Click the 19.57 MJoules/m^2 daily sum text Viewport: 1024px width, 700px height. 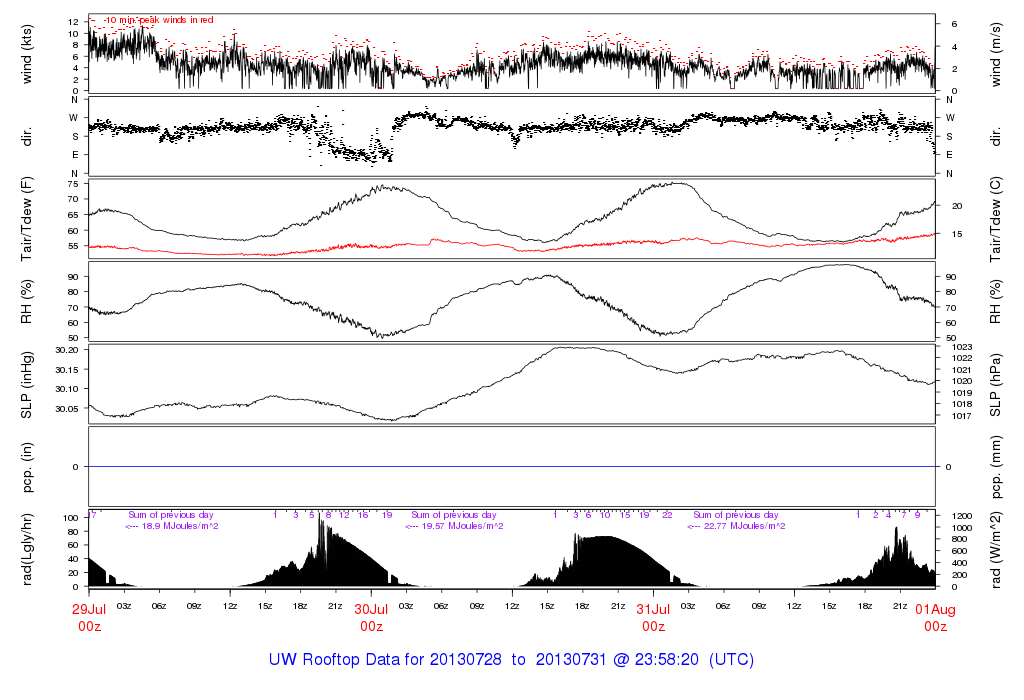click(x=454, y=526)
